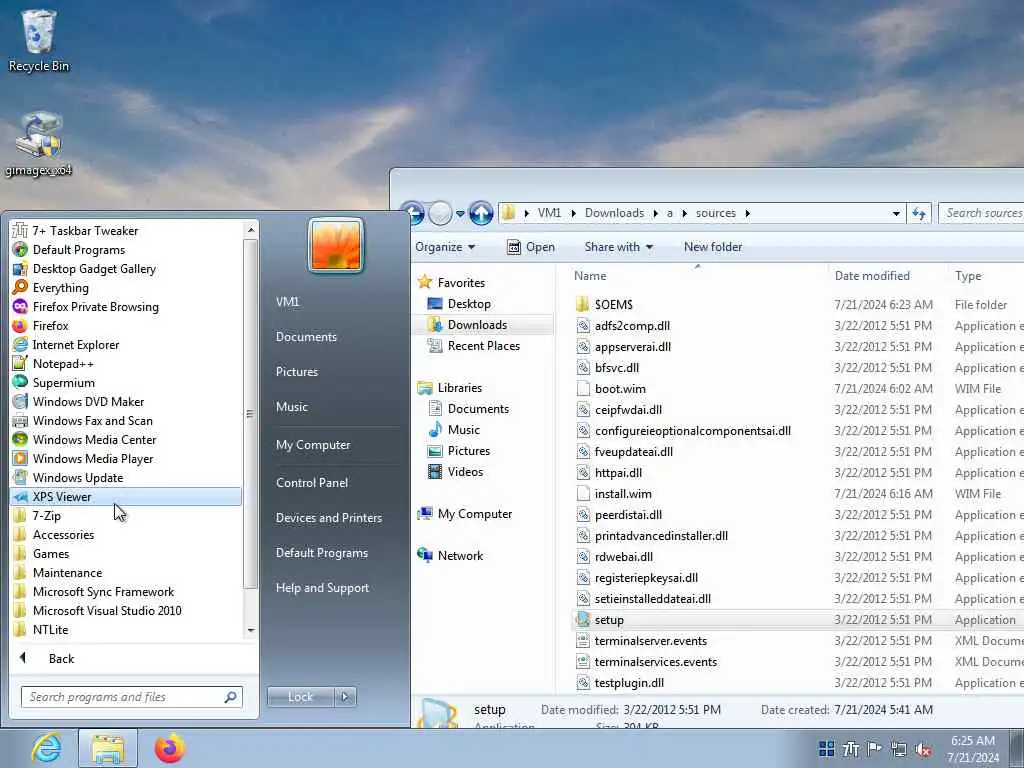Open XPS Viewer
1024x768 pixels.
click(x=125, y=496)
